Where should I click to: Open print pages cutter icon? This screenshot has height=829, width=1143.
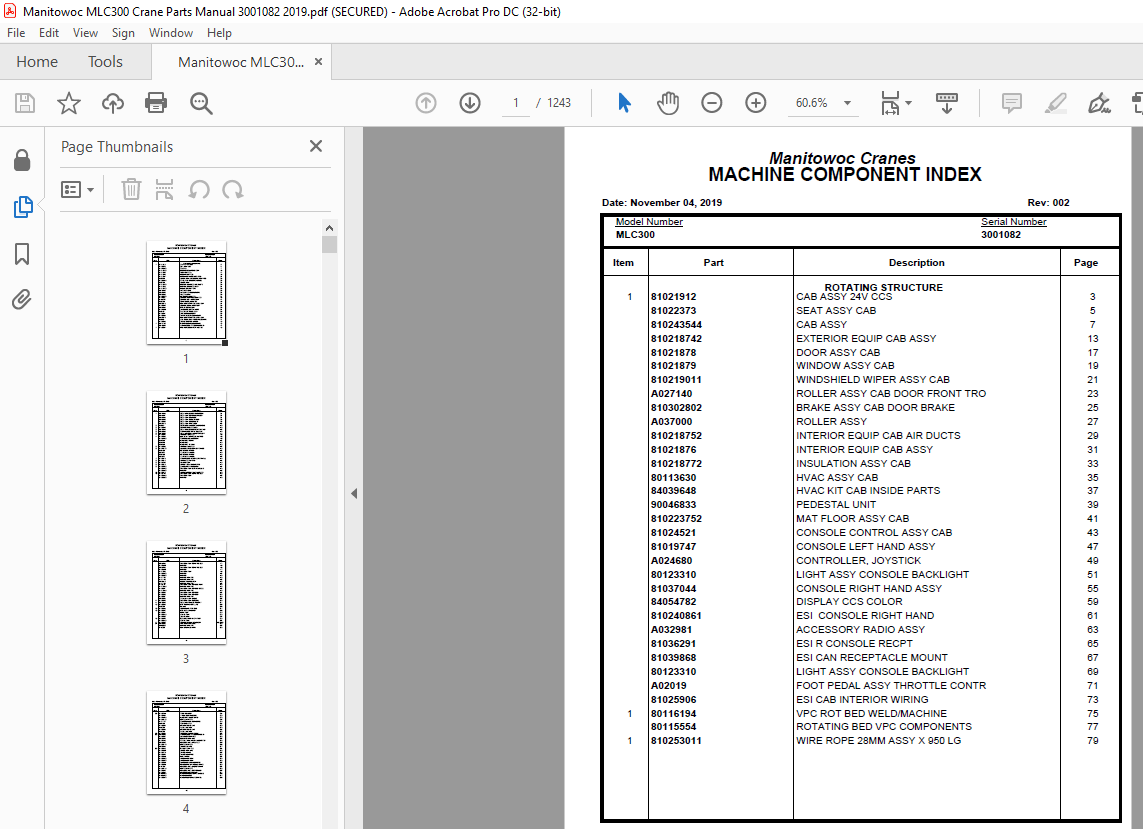pyautogui.click(x=165, y=190)
